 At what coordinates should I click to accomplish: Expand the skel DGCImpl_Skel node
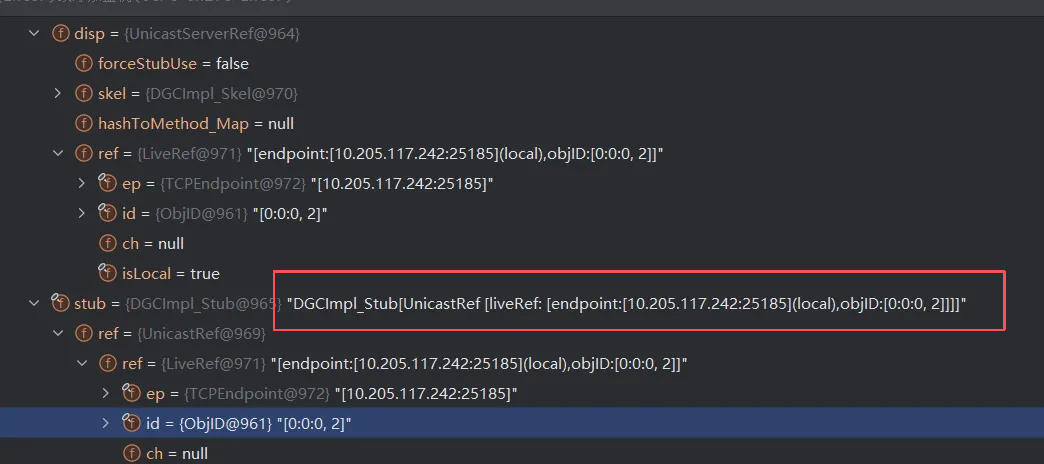59,94
